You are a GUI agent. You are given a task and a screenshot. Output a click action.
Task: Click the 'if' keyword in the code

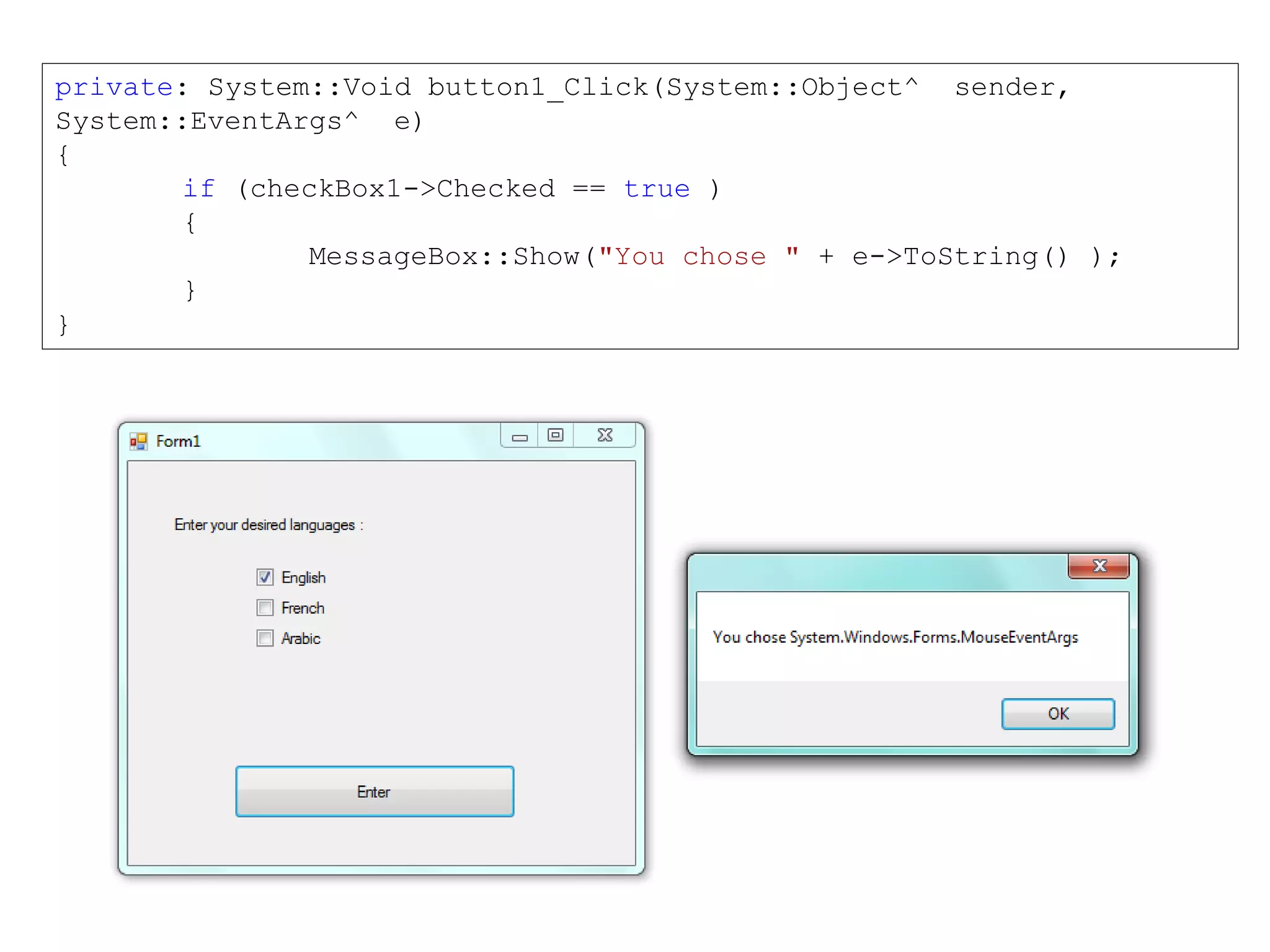point(198,188)
